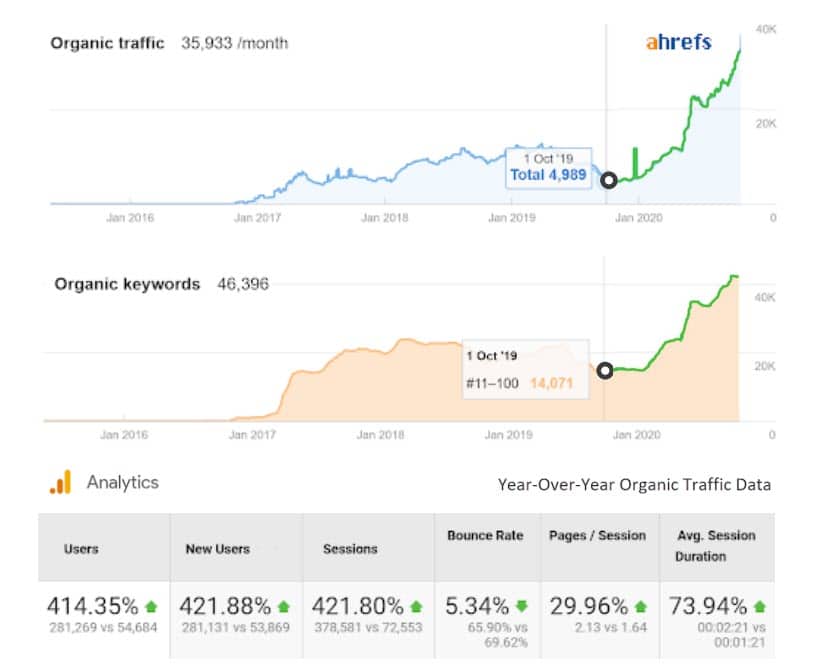This screenshot has width=818, height=667.
Task: Click the Bounce Rate column header
Action: pyautogui.click(x=485, y=536)
